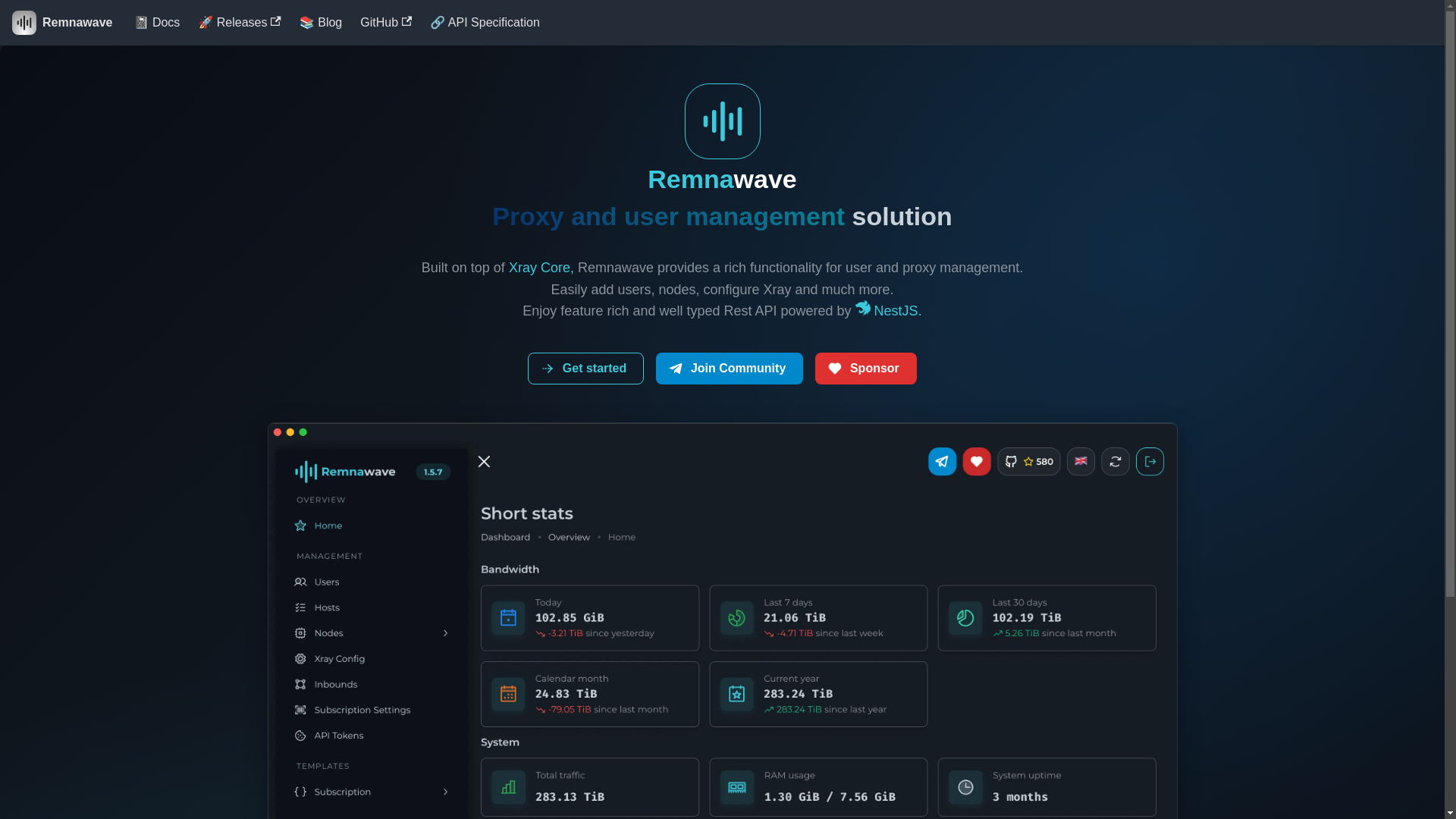This screenshot has width=1456, height=819.
Task: Click the Hosts list icon in sidebar
Action: (x=300, y=607)
